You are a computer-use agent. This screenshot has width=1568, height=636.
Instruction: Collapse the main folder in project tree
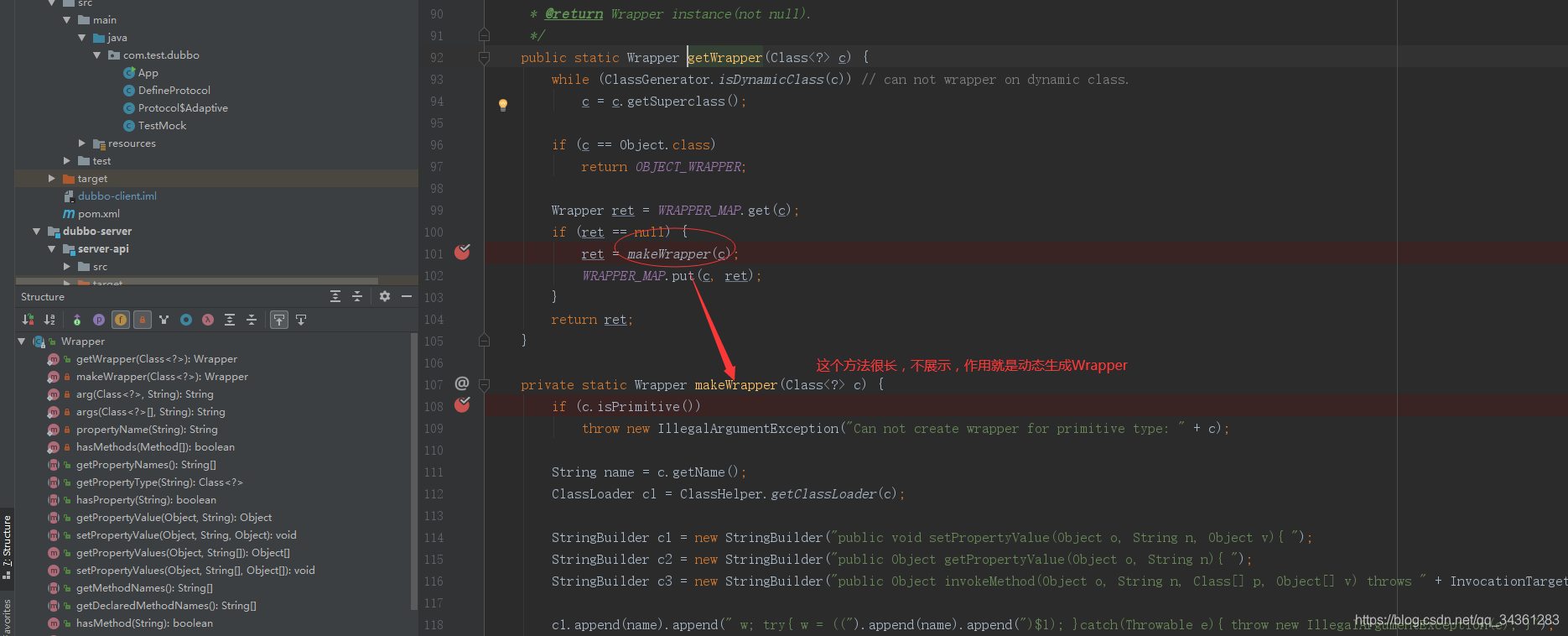tap(67, 19)
